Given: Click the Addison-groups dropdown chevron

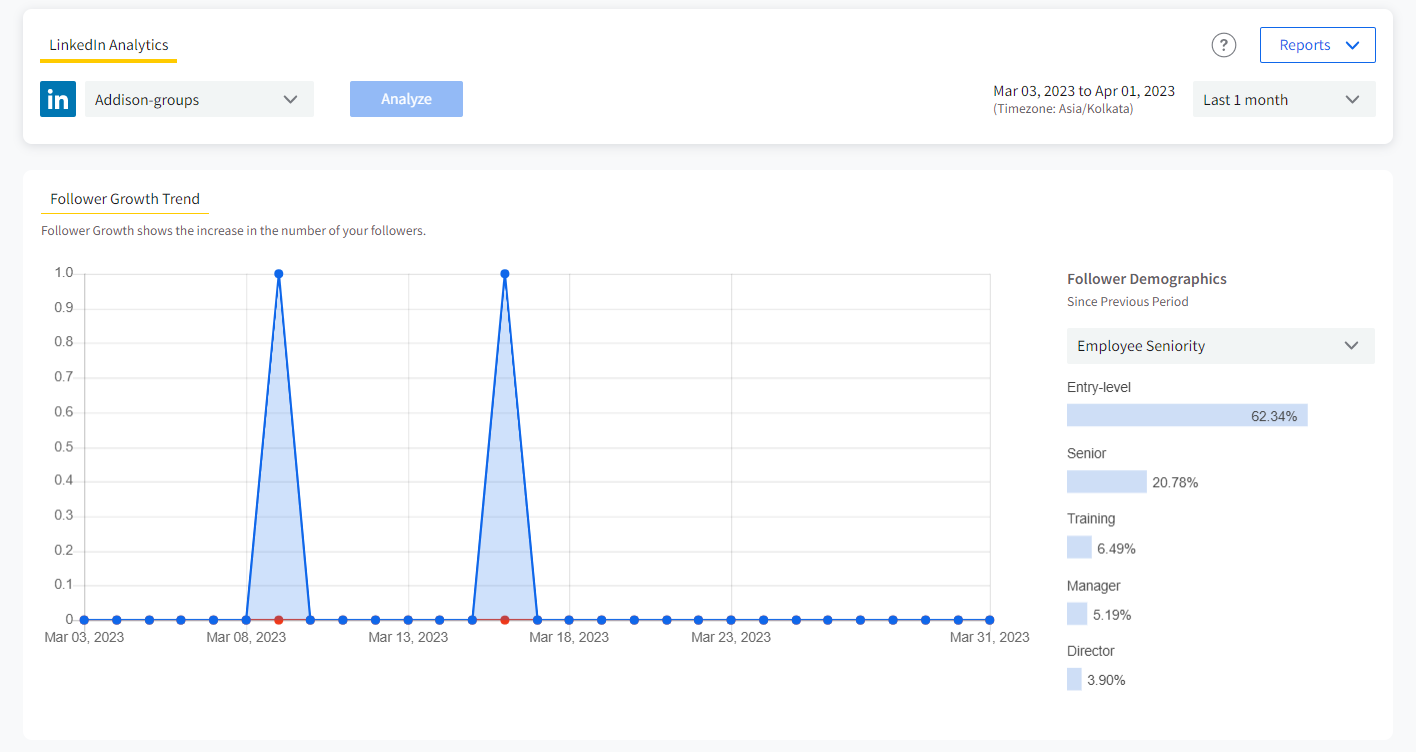Looking at the screenshot, I should tap(291, 99).
